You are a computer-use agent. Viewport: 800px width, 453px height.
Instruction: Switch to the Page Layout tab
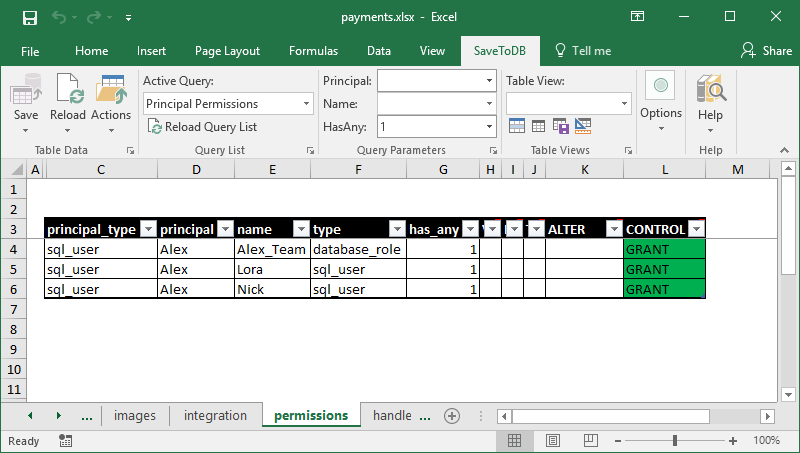pyautogui.click(x=227, y=51)
